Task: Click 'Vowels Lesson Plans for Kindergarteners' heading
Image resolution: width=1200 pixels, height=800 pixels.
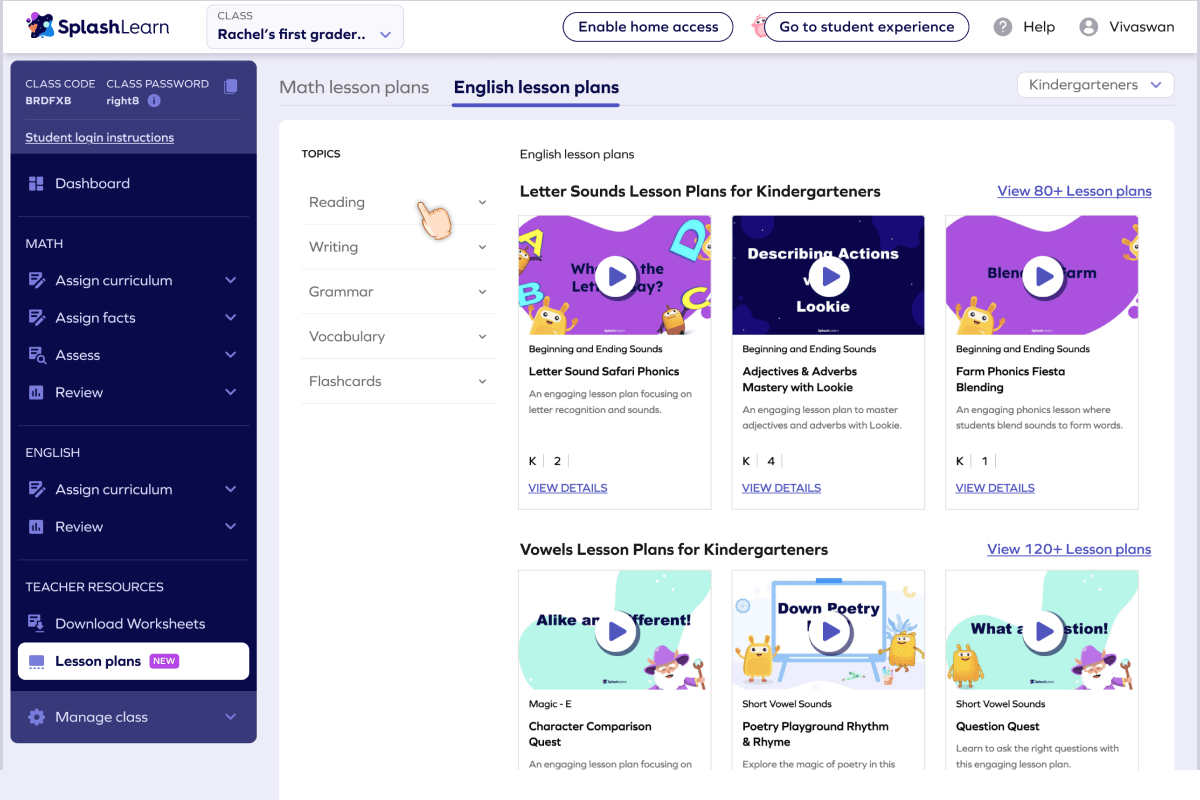Action: (674, 549)
